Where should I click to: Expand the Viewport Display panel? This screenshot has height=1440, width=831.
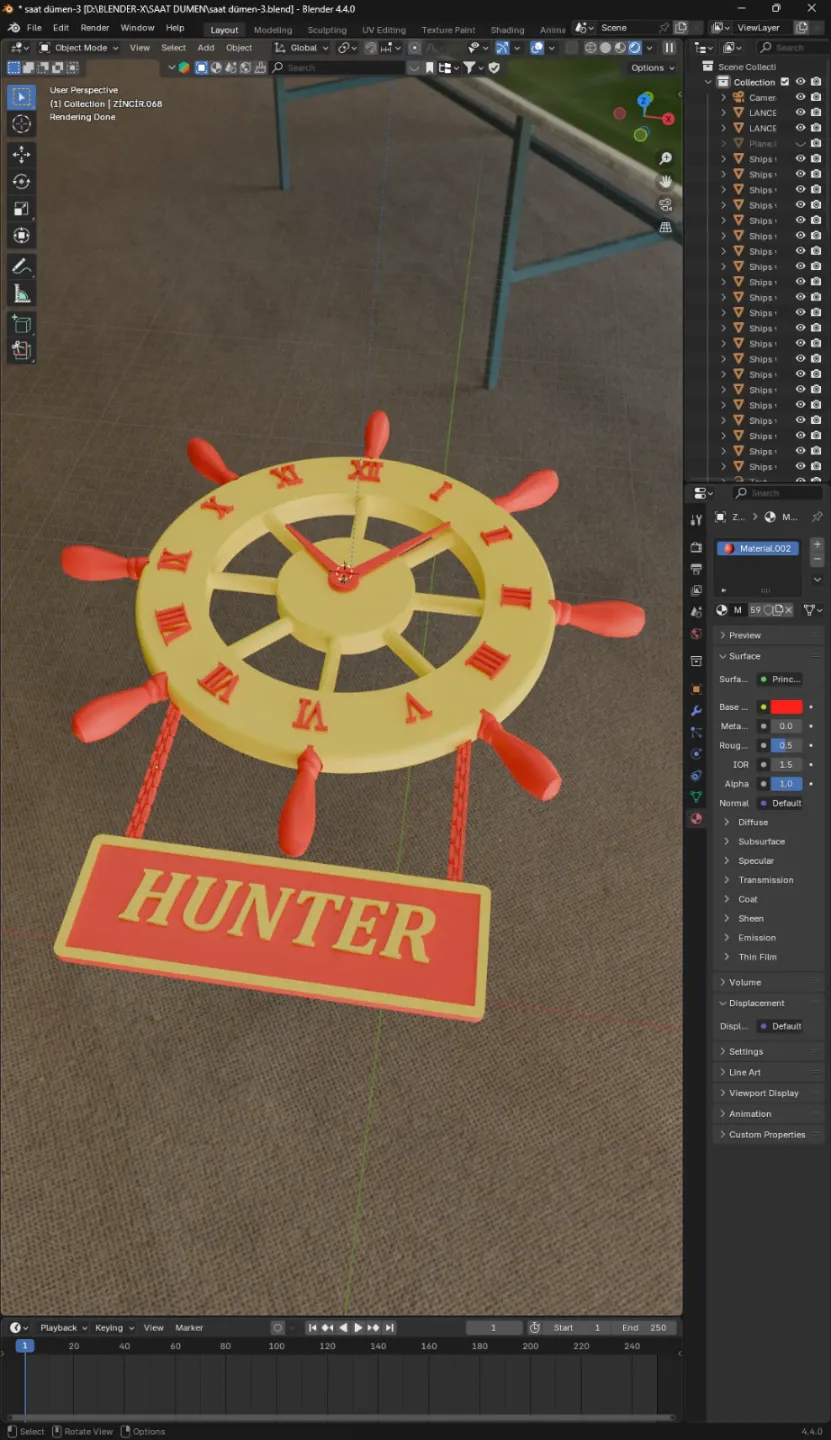click(x=768, y=1092)
